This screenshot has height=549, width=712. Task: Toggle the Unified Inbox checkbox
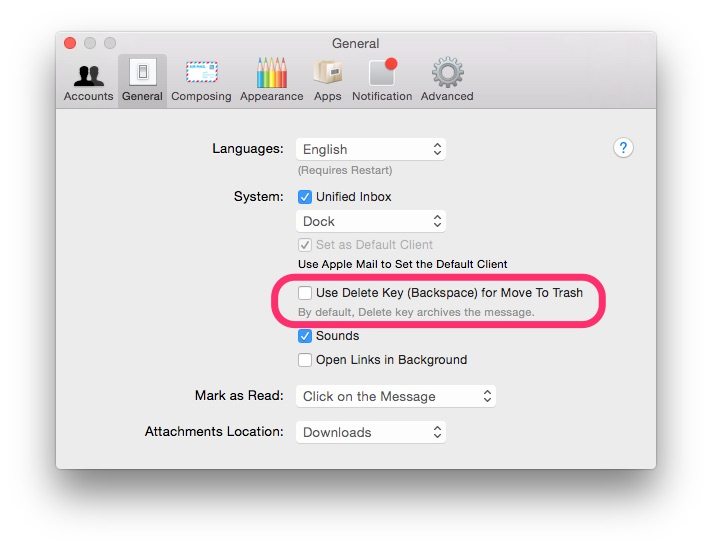coord(305,197)
